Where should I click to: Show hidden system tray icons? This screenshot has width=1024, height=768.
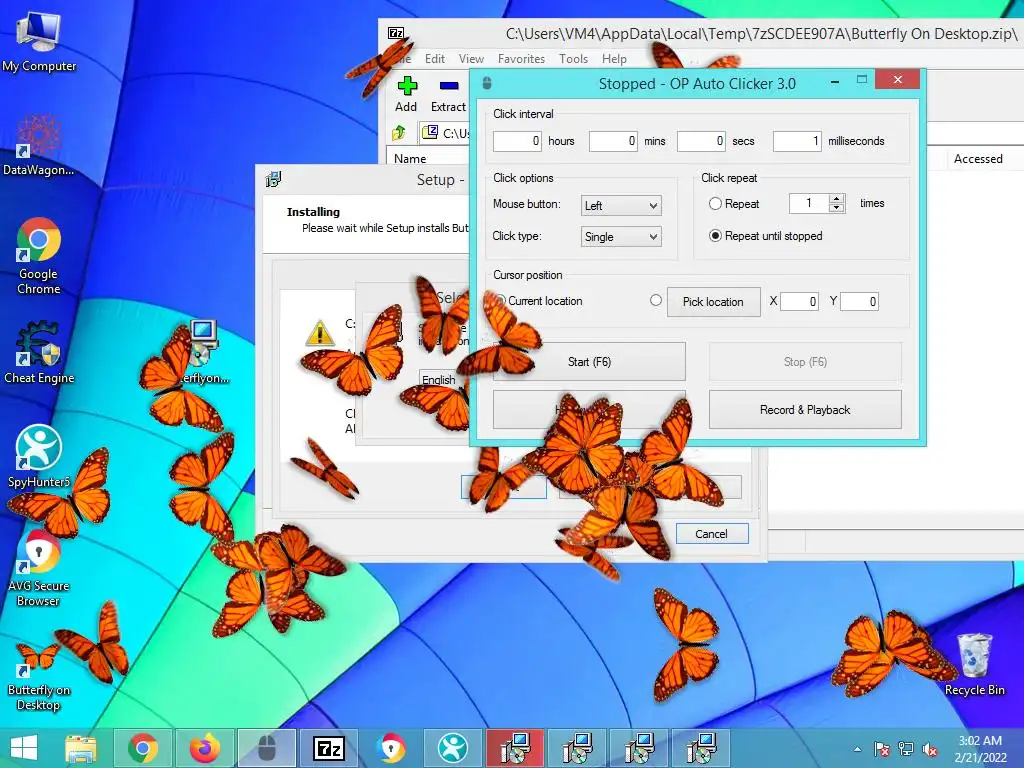click(857, 749)
